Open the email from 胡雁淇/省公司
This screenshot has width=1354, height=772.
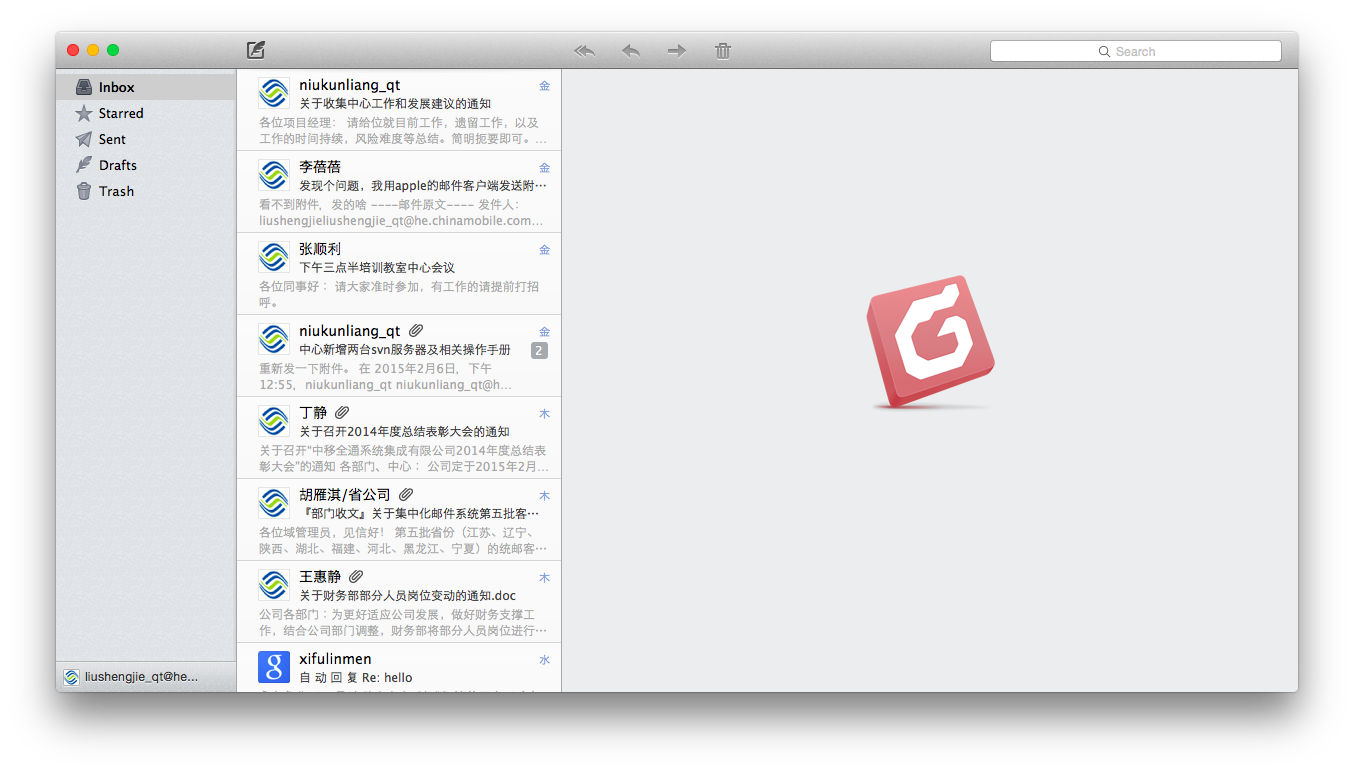point(399,520)
